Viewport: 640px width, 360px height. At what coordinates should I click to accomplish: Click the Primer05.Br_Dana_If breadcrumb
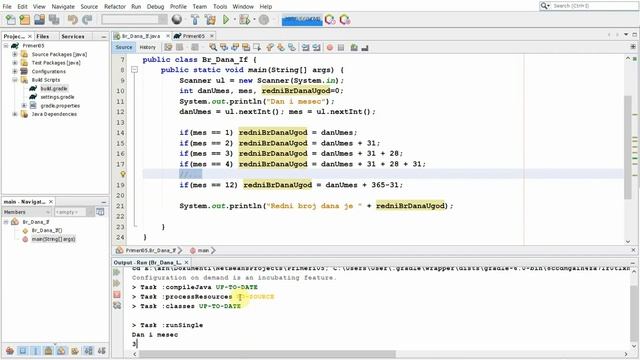coord(150,250)
